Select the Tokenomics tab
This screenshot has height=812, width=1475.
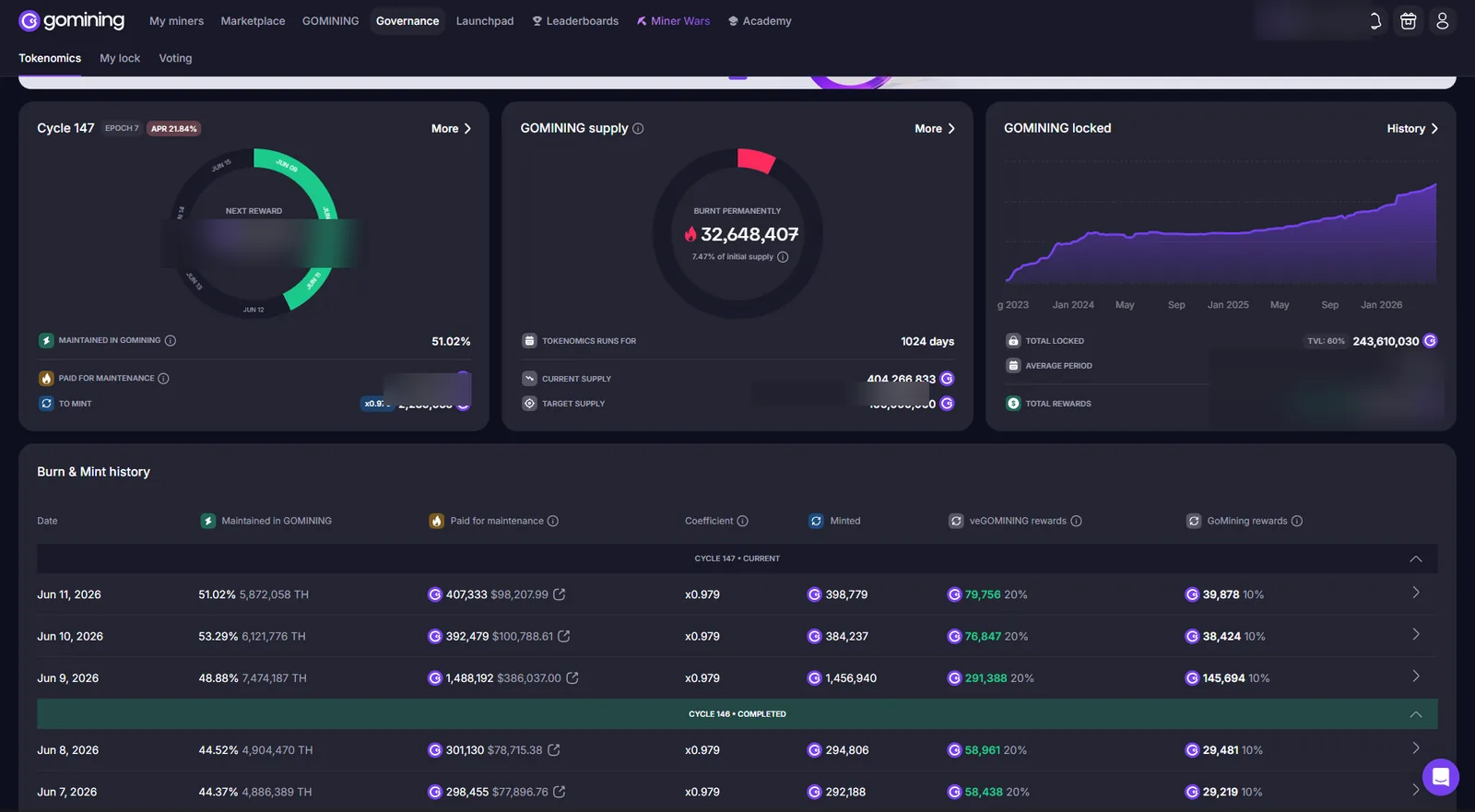50,58
